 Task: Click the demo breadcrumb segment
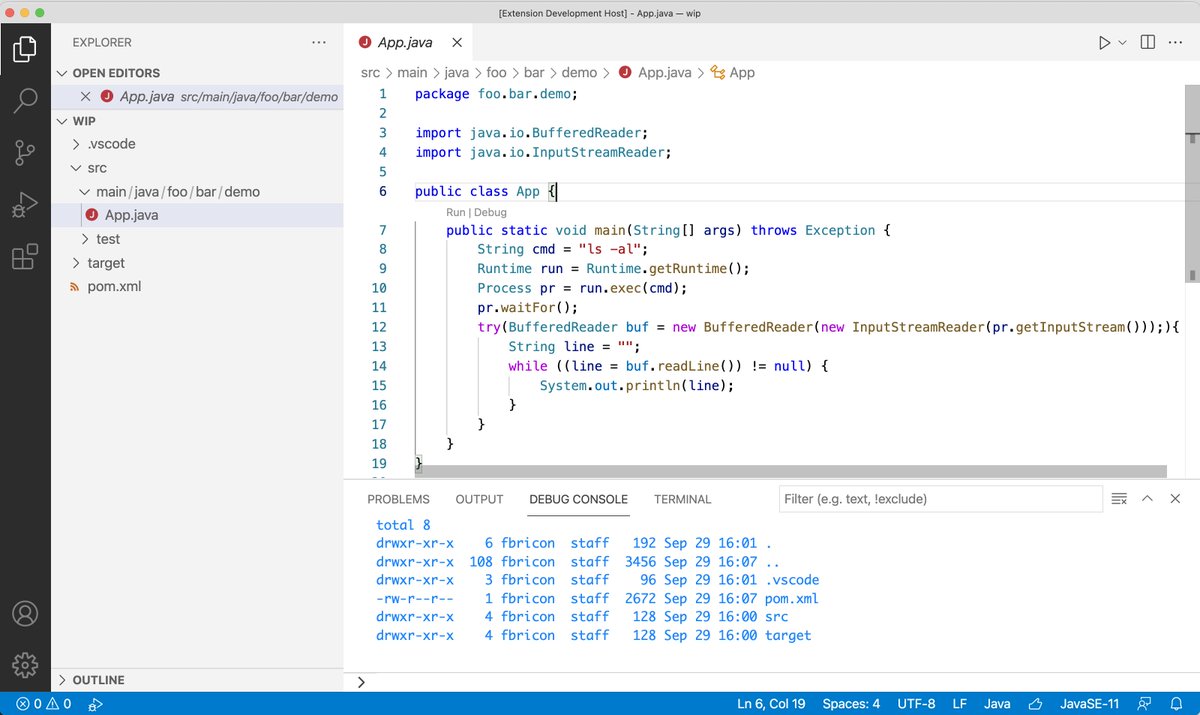click(579, 73)
